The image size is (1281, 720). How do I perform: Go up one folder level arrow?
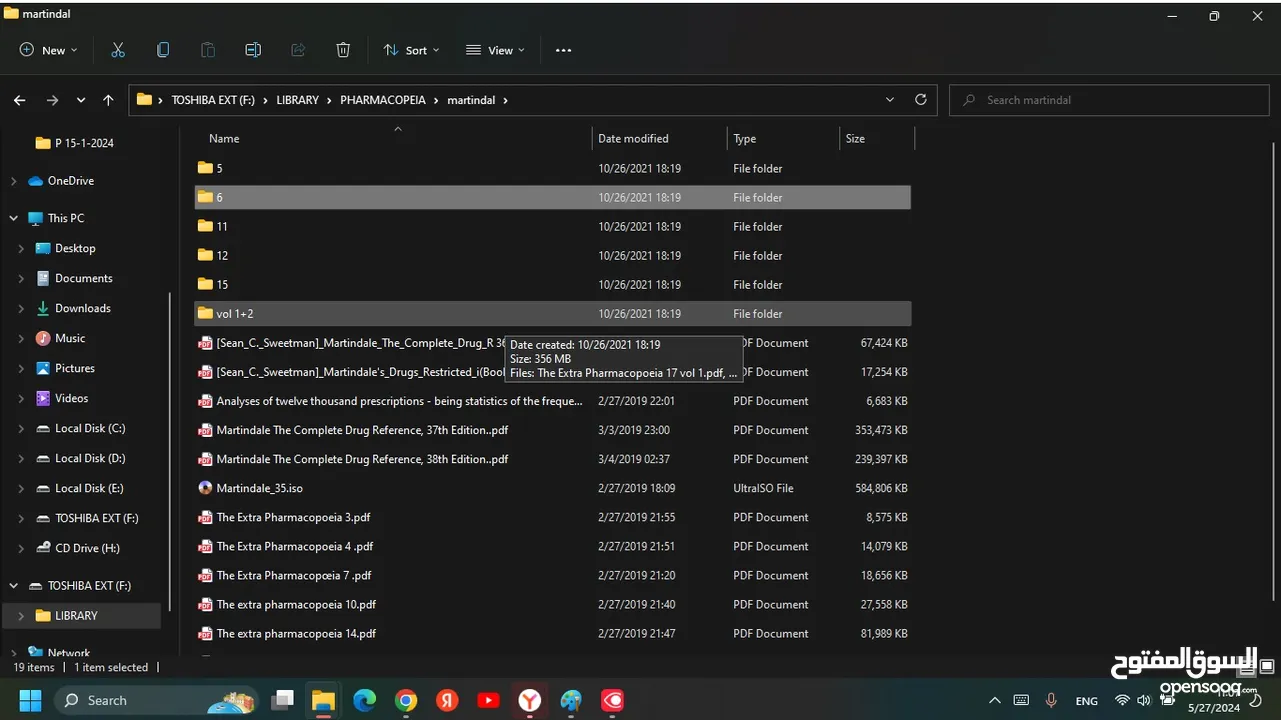click(108, 100)
